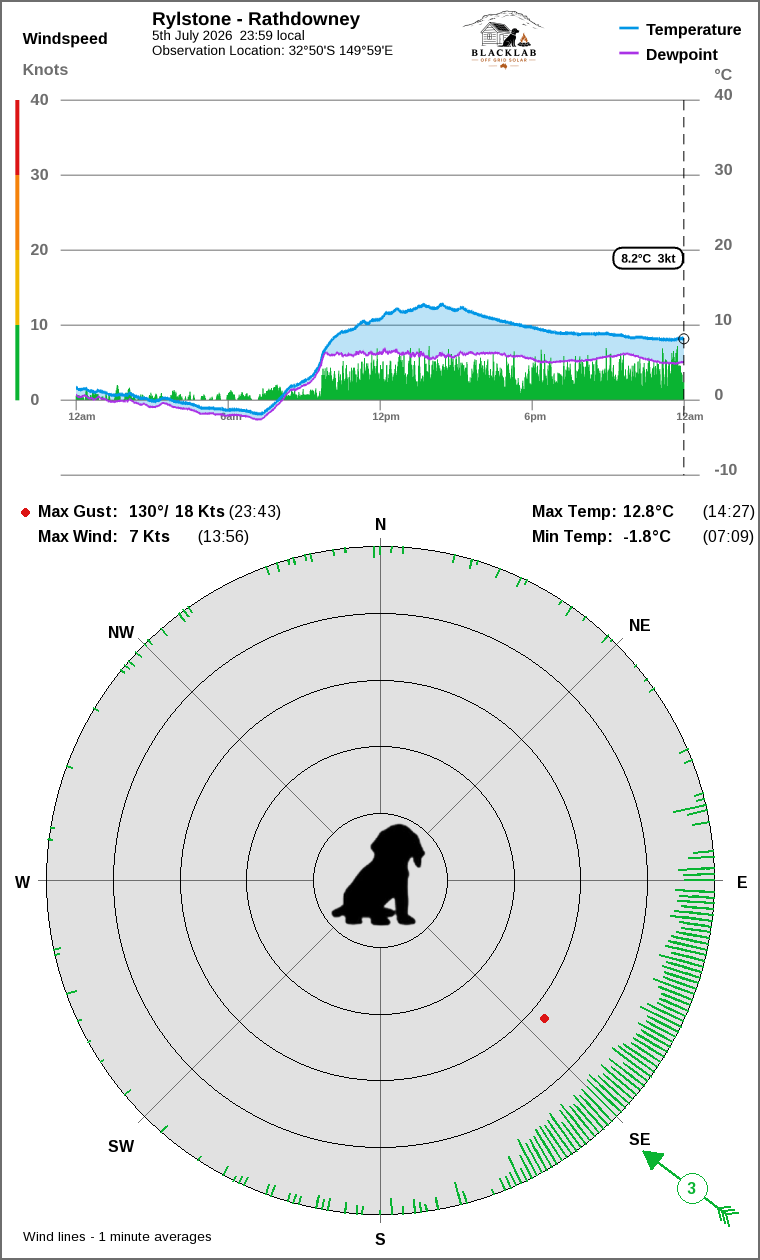This screenshot has width=760, height=1260.
Task: Click the °C unit label
Action: click(x=723, y=74)
